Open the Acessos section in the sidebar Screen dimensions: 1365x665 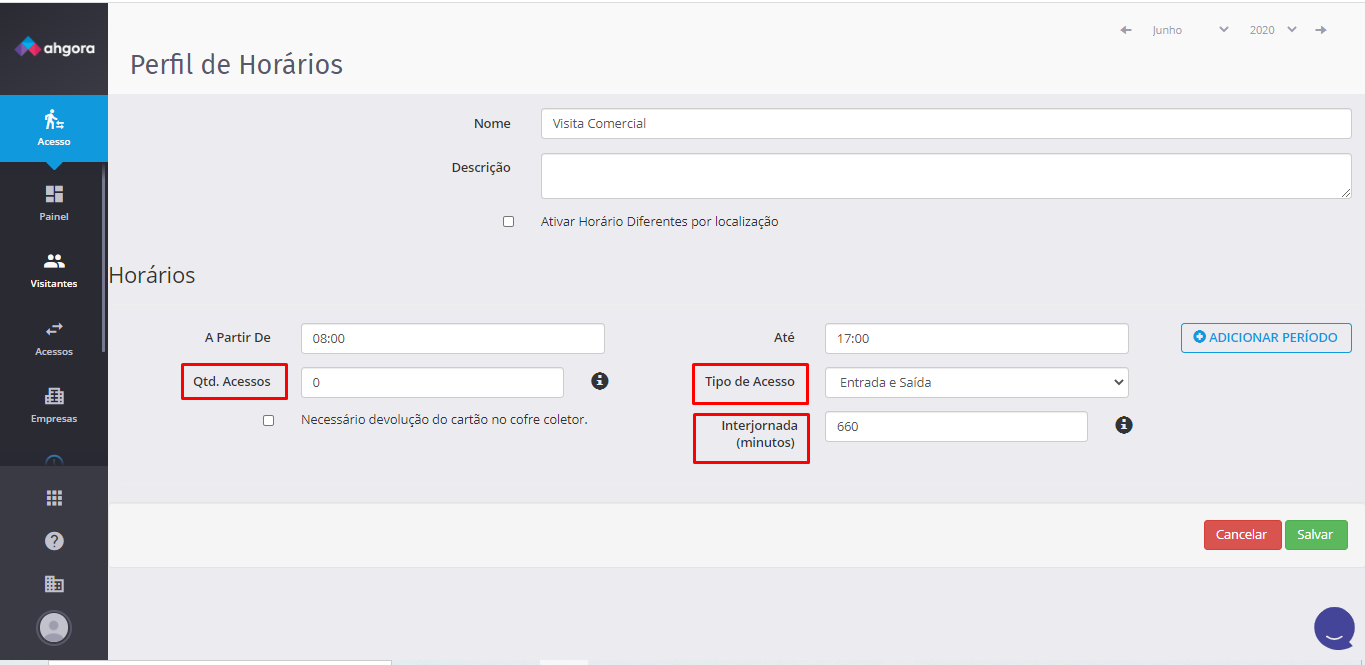click(54, 337)
